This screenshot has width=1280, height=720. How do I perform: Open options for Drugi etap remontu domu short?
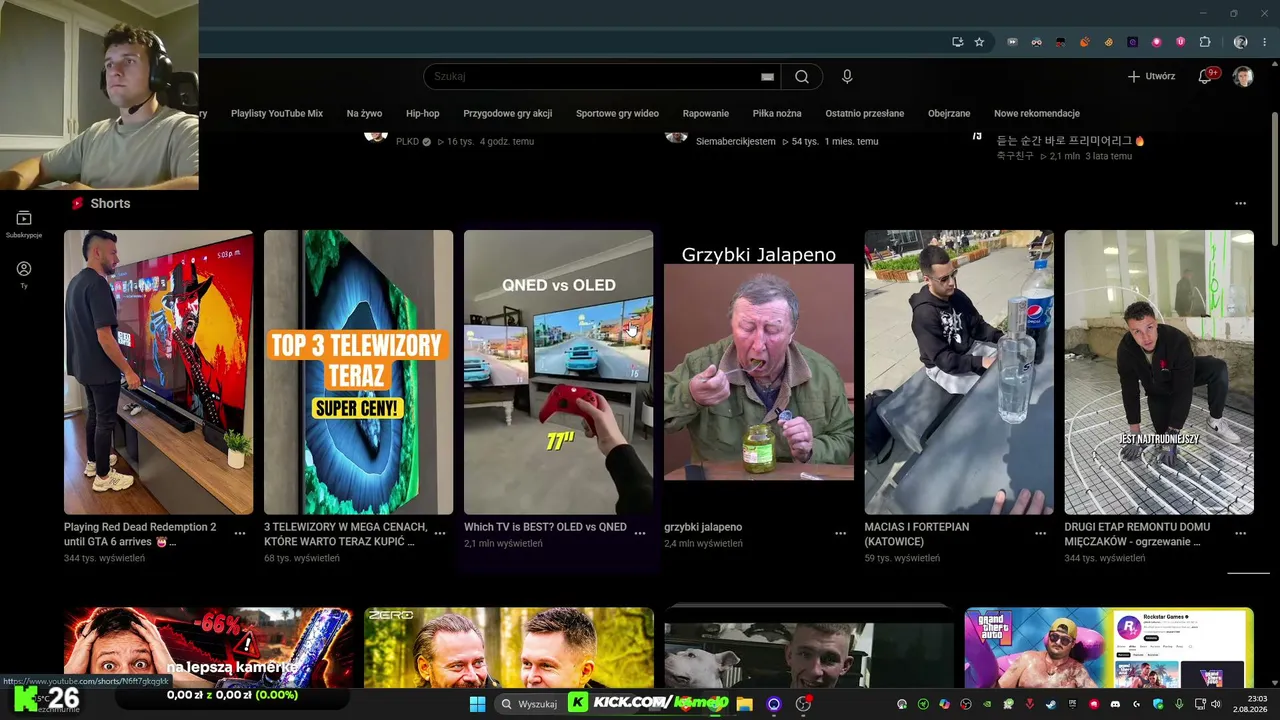tap(1240, 534)
